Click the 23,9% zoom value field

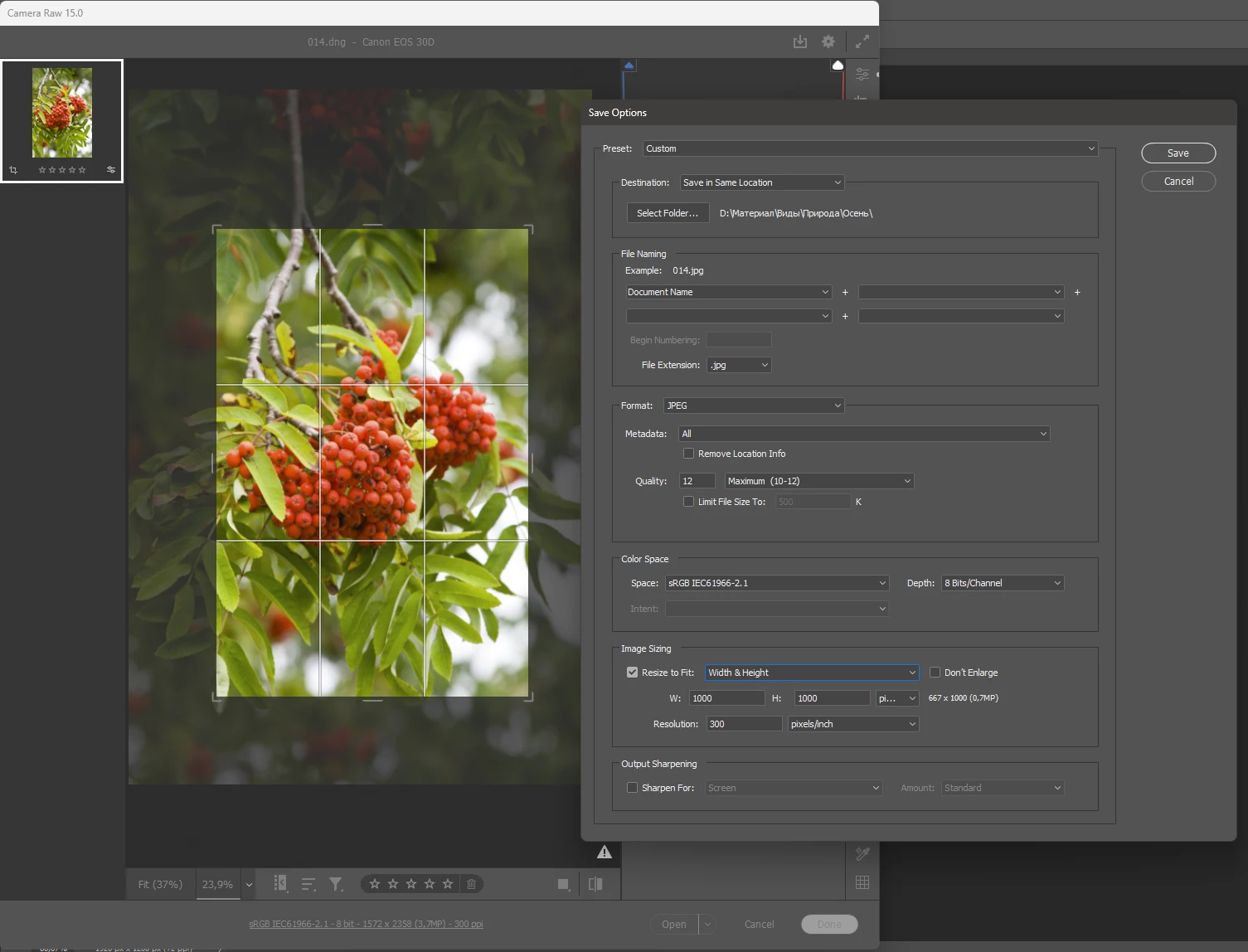coord(218,884)
